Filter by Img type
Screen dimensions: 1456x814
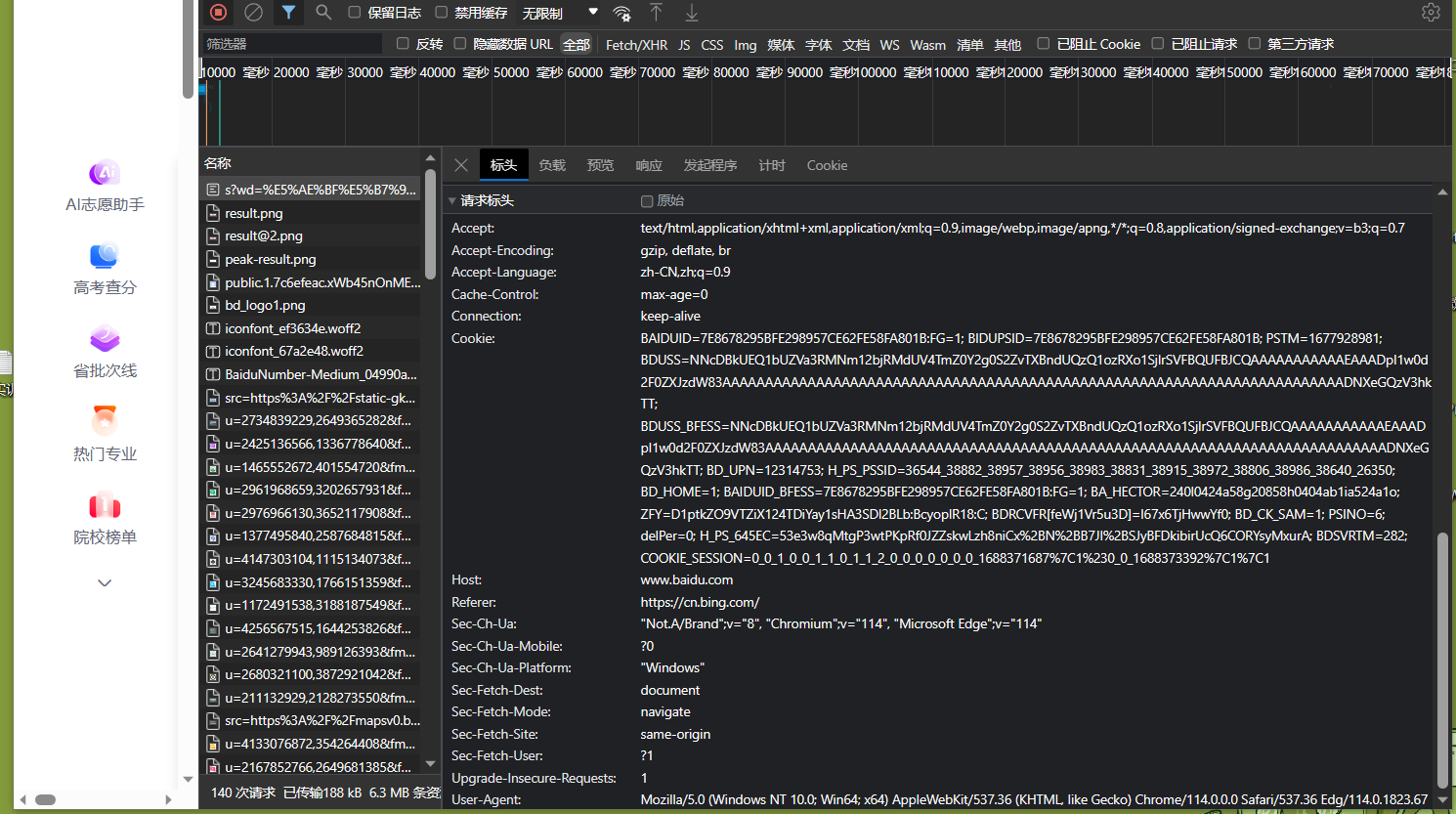(746, 45)
